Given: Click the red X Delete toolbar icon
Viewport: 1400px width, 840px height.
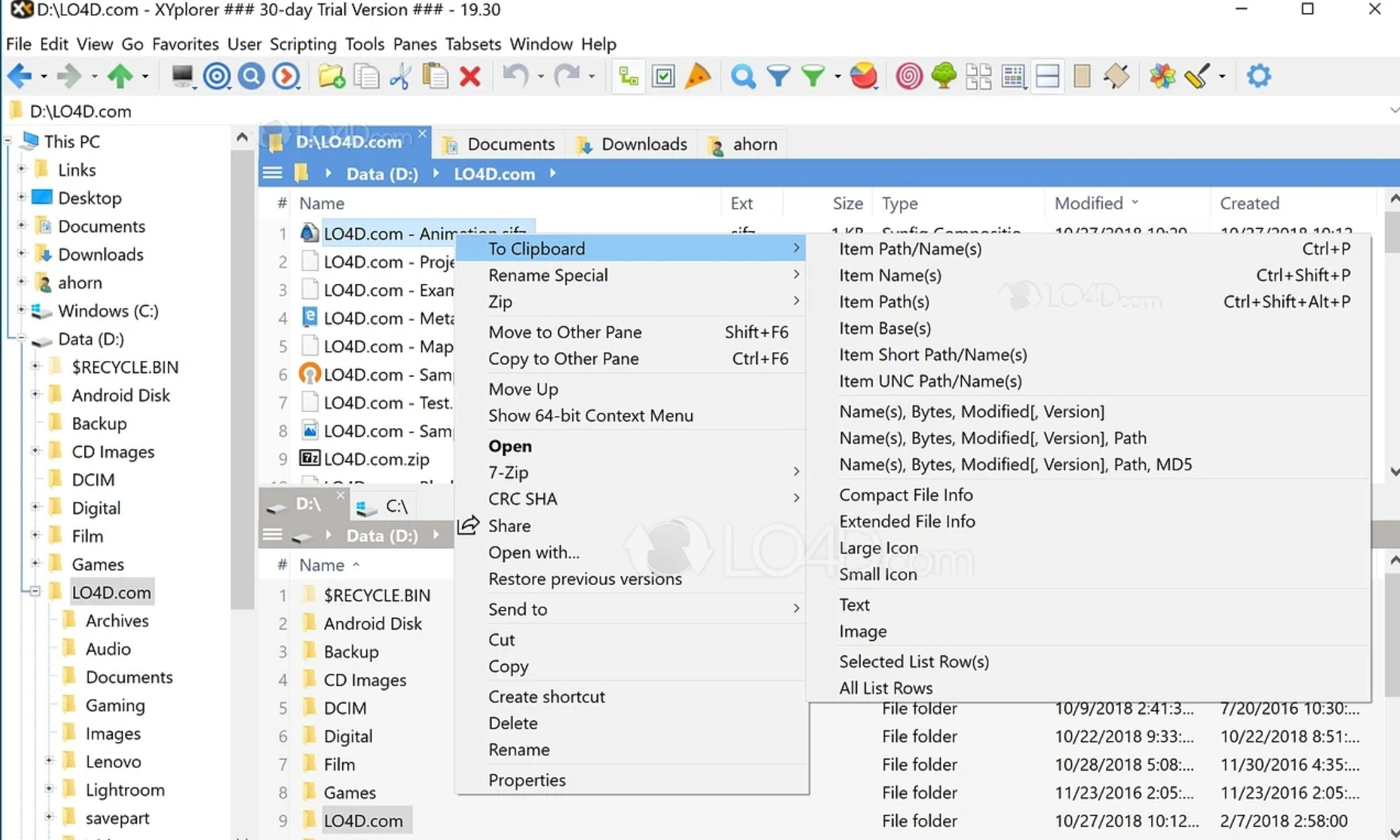Looking at the screenshot, I should click(470, 76).
